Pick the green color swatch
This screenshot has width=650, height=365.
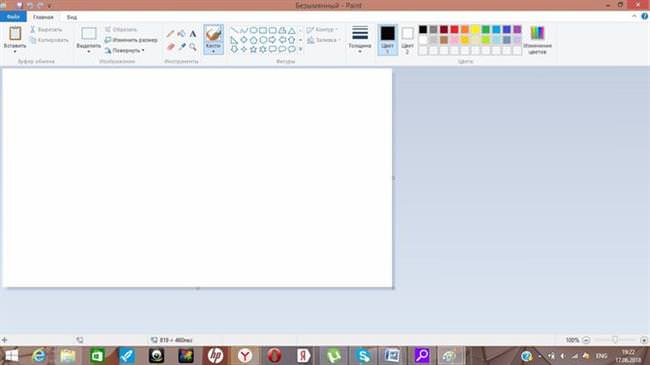(486, 29)
